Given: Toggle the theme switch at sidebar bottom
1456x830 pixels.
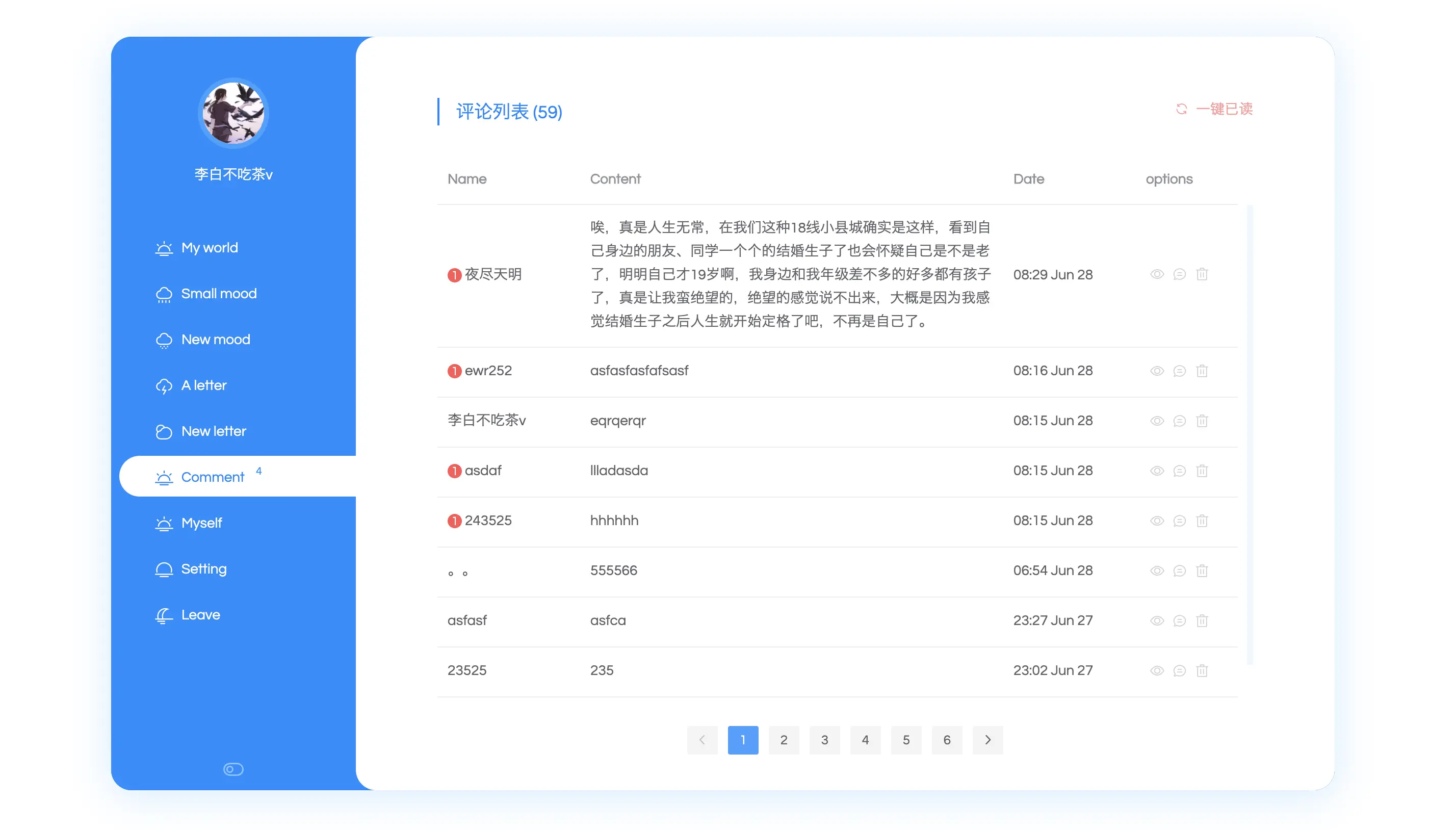Looking at the screenshot, I should tap(233, 769).
